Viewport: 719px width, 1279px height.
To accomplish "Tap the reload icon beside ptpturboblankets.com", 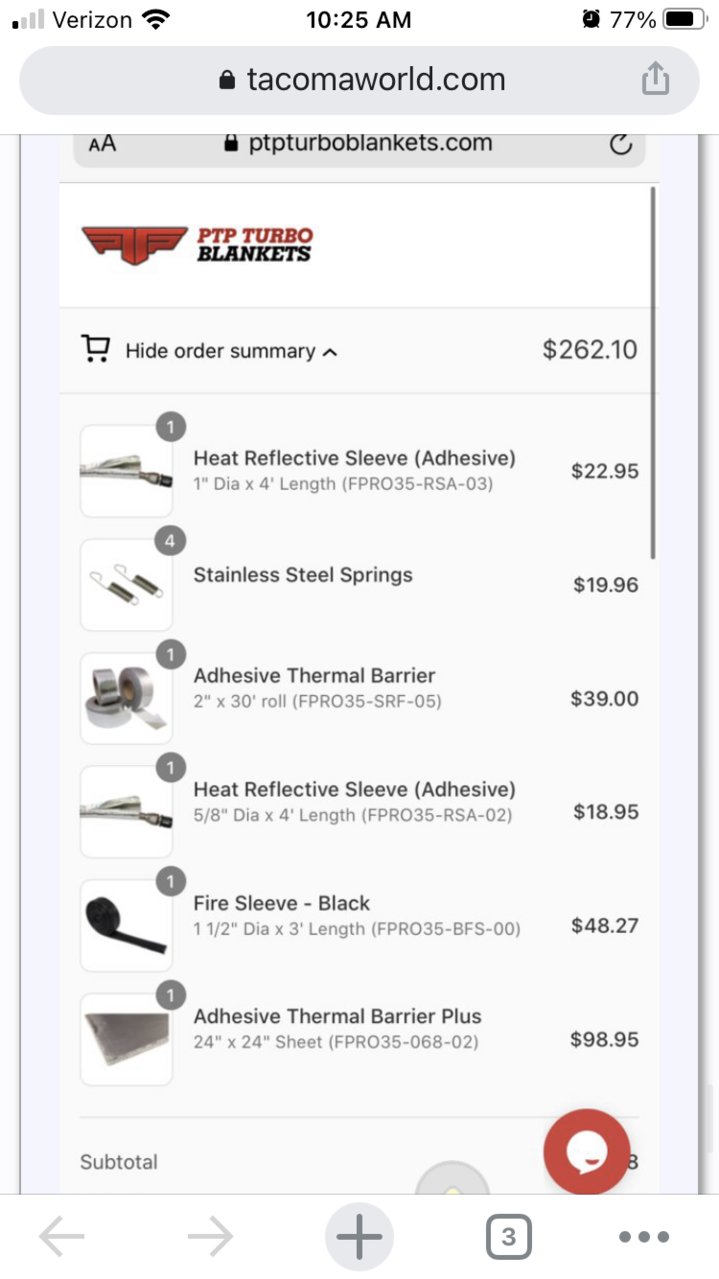I will point(620,144).
